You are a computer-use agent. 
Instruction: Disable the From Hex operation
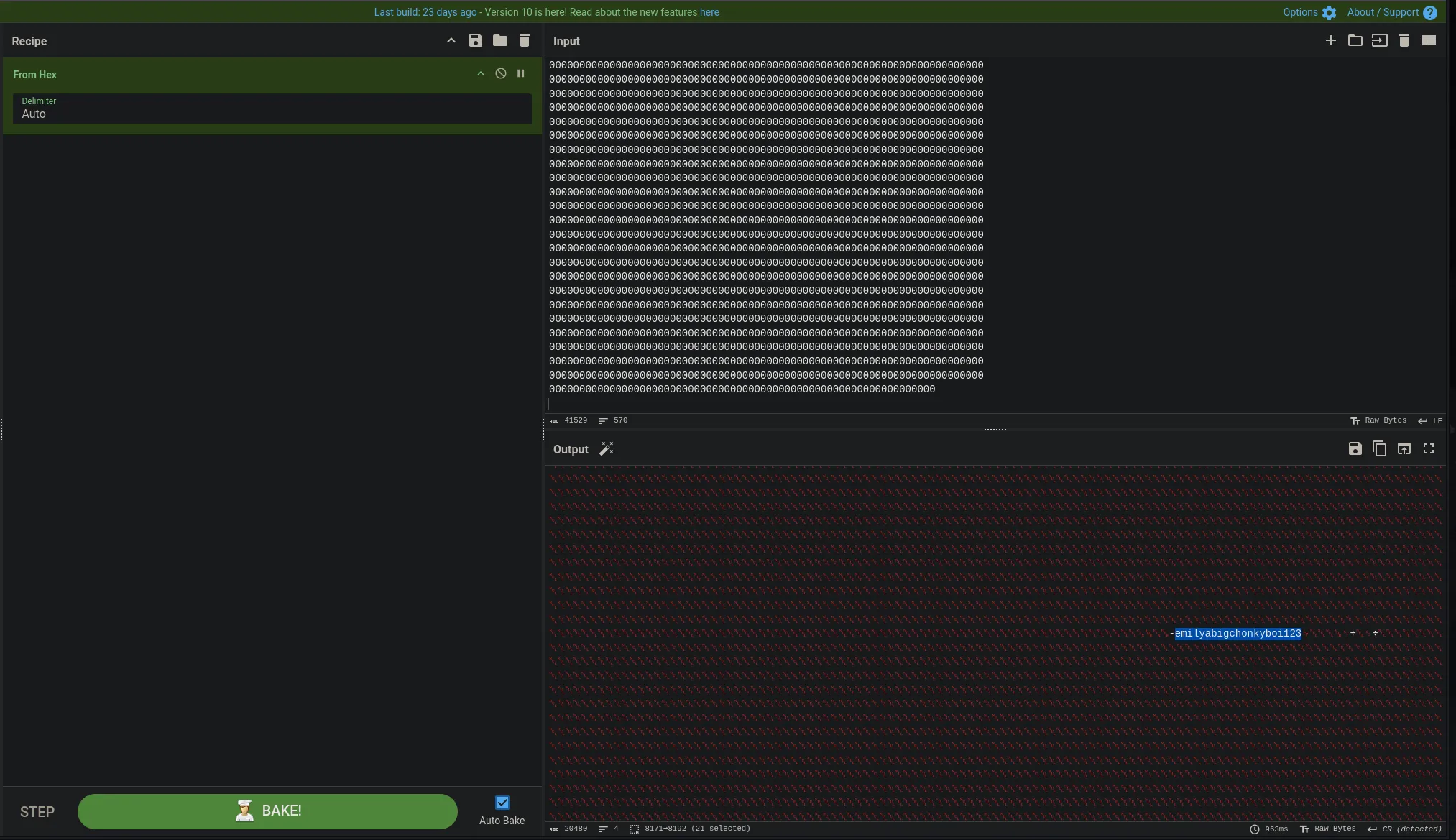point(501,74)
